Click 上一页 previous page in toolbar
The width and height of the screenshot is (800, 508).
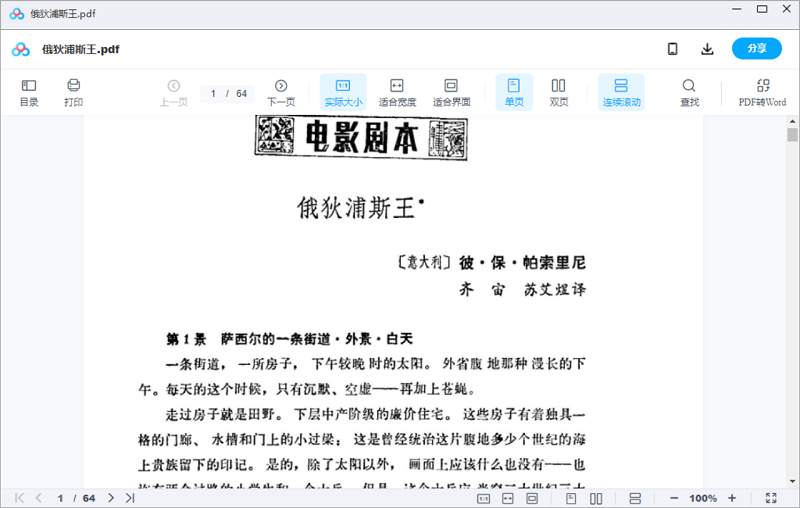174,92
